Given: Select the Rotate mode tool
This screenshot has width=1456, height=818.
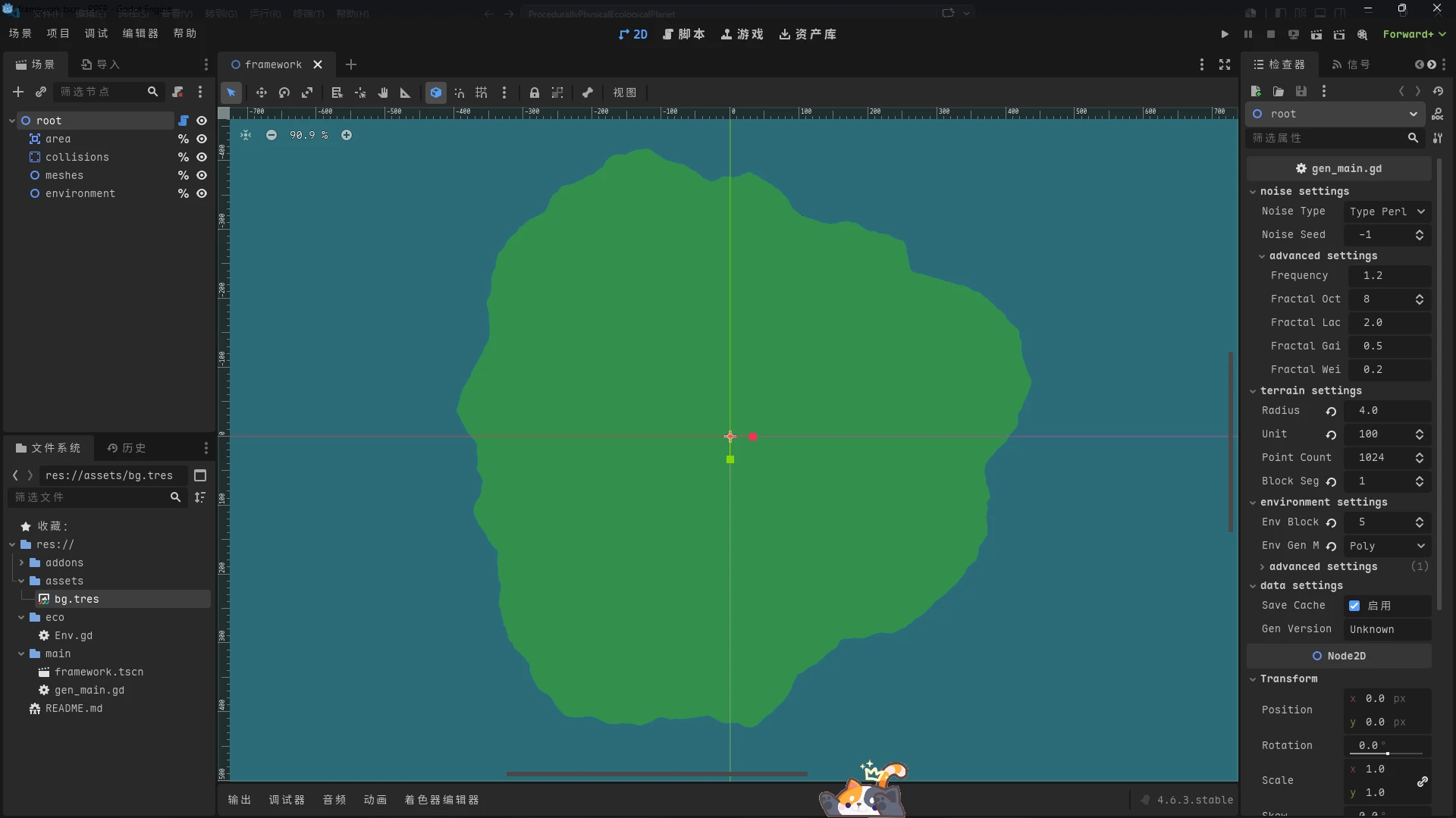Looking at the screenshot, I should 284,92.
